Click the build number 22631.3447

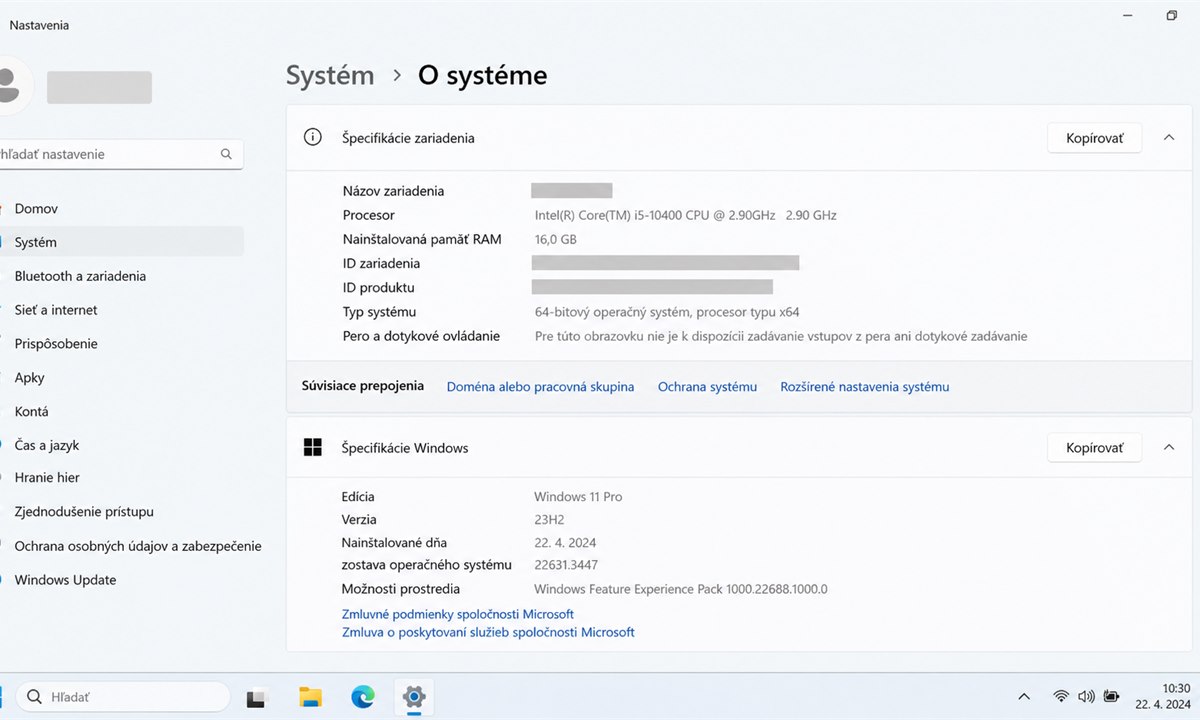(566, 565)
